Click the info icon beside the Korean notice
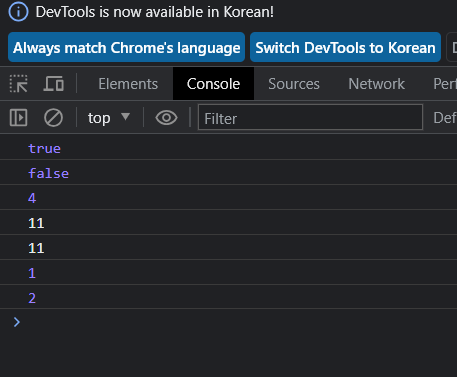The width and height of the screenshot is (457, 377). tap(18, 12)
